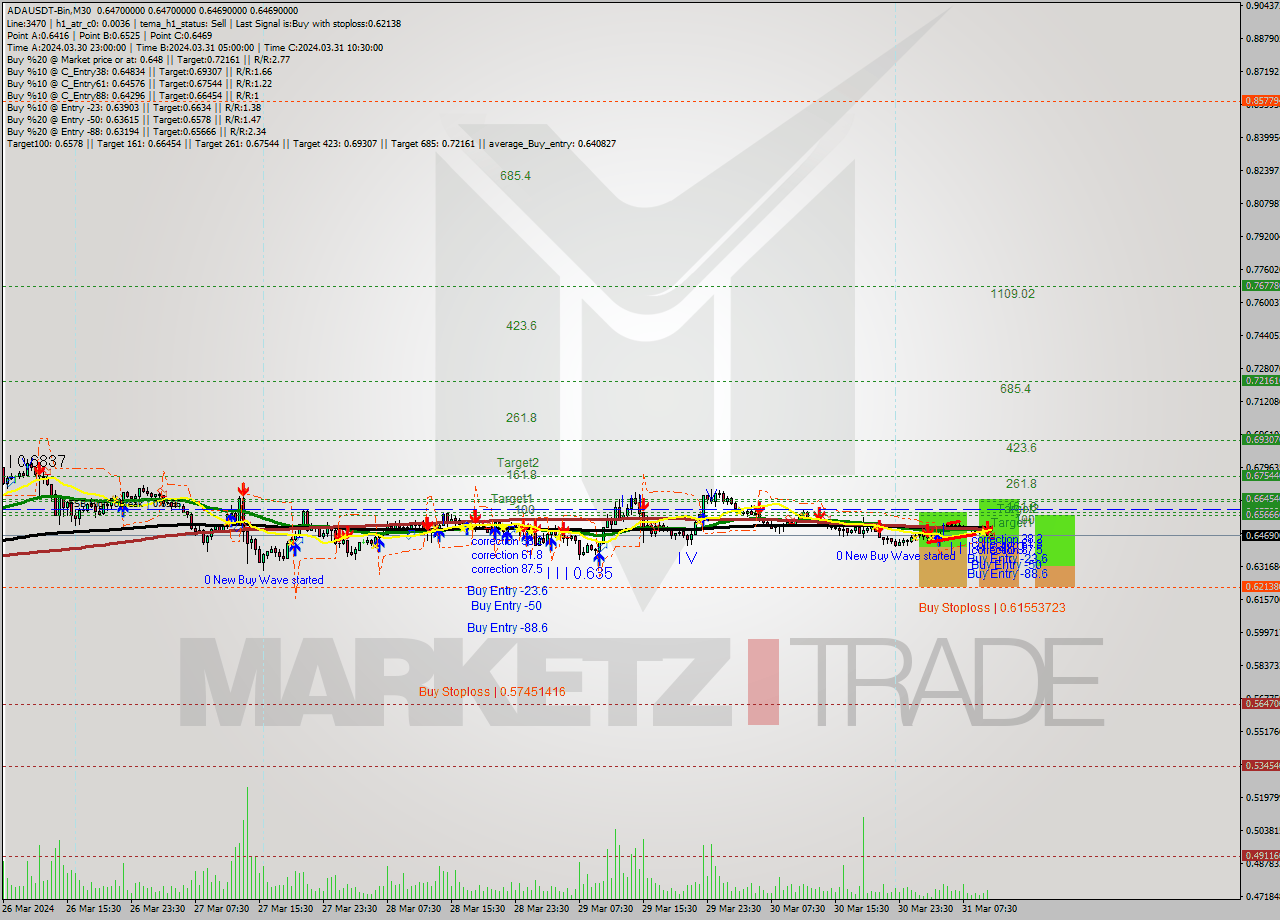
Task: Click '0 New Buy Wave started' near 27 Mar 15:30
Action: click(264, 580)
